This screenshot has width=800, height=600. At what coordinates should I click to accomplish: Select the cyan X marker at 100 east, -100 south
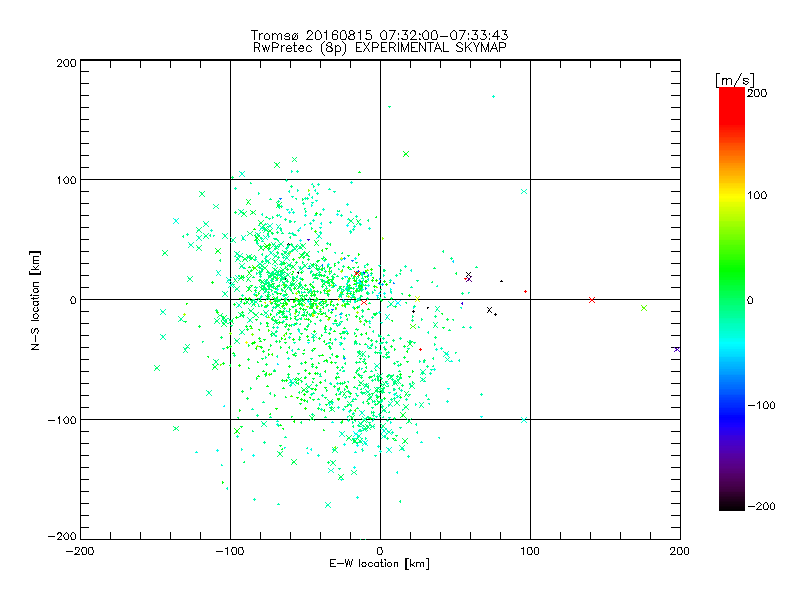click(x=524, y=420)
